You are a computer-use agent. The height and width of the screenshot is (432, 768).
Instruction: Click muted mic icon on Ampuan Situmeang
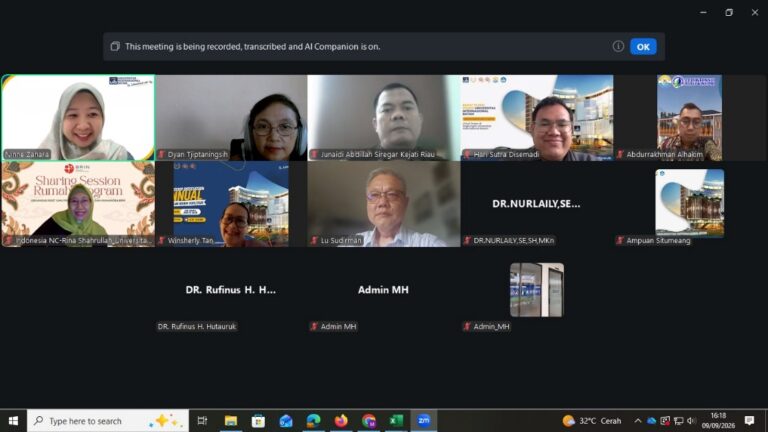click(620, 240)
